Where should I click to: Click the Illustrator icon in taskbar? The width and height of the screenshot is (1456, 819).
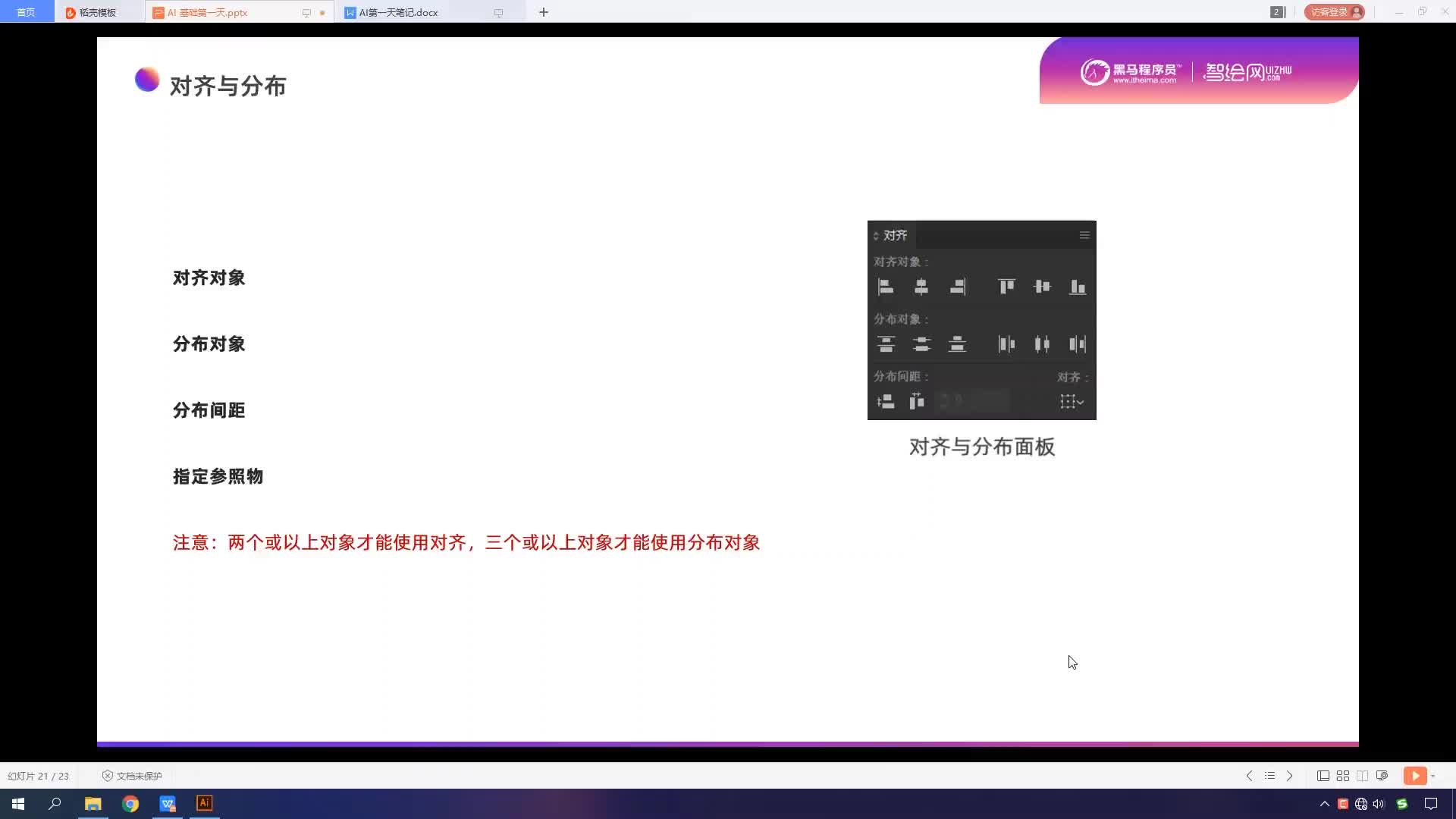tap(204, 803)
